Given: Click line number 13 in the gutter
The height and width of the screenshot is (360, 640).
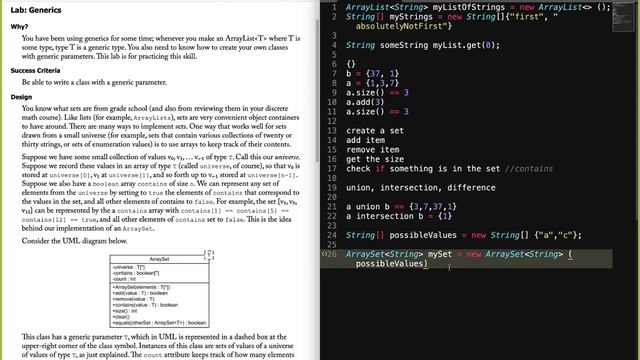Looking at the screenshot, I should pos(332,131).
